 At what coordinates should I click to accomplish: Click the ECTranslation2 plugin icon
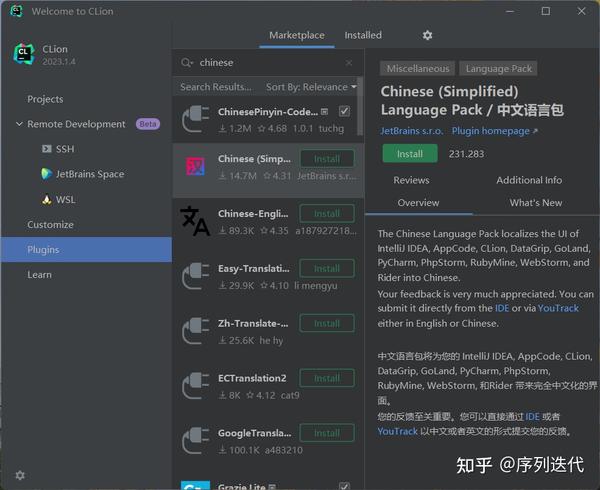coord(196,386)
